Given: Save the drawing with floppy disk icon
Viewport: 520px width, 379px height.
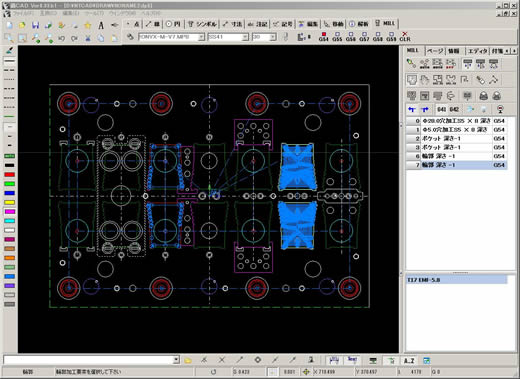Looking at the screenshot, I should [35, 25].
